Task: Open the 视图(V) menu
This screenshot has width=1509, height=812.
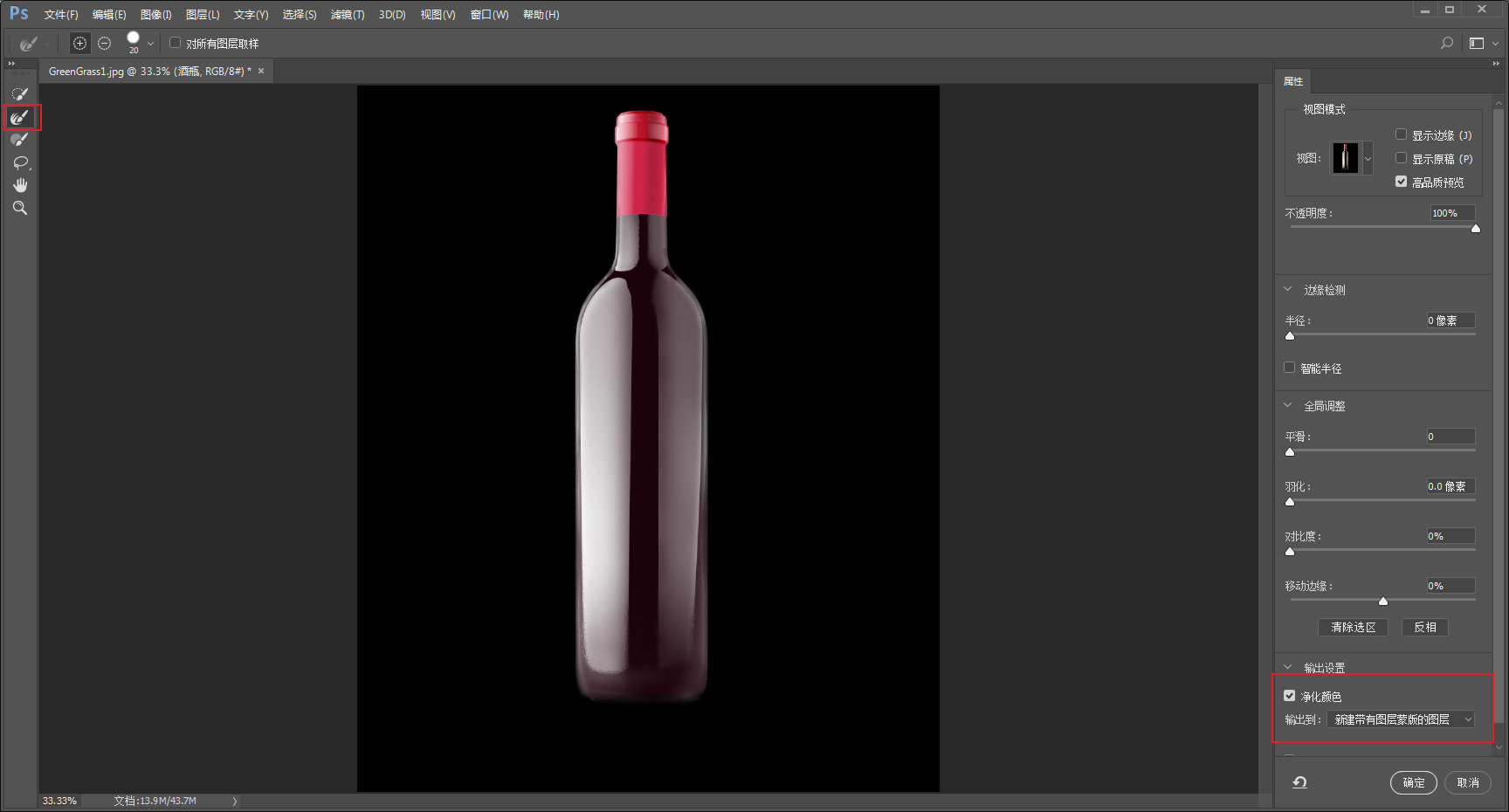Action: coord(438,15)
